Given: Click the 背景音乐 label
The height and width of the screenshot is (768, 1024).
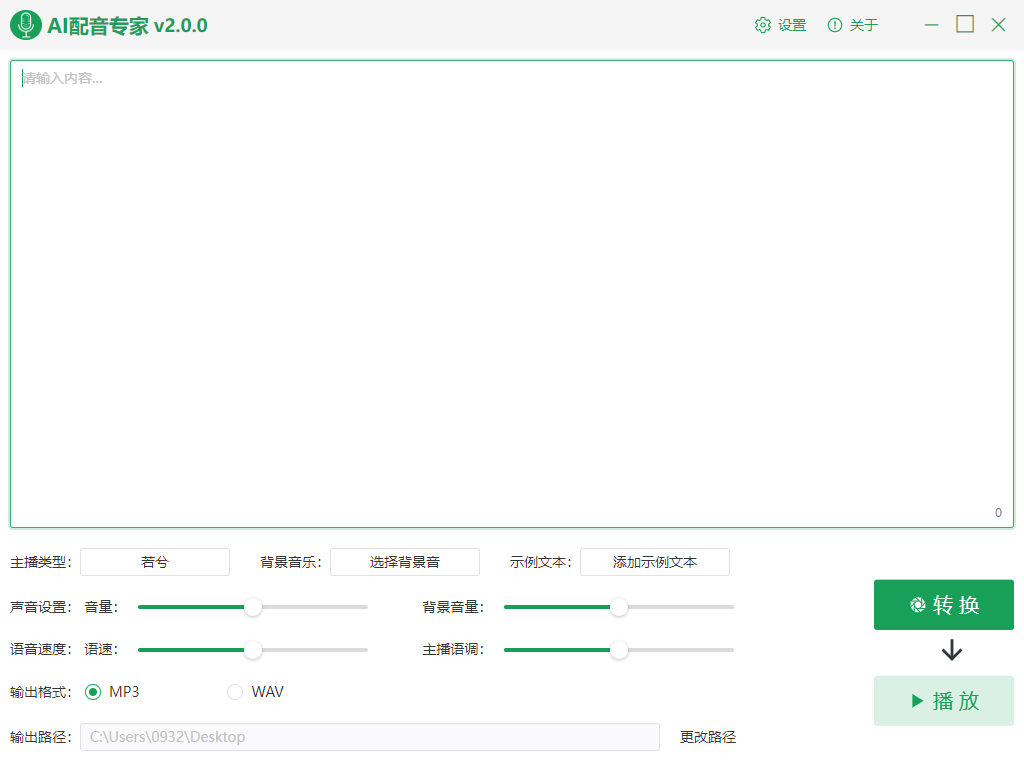Looking at the screenshot, I should coord(291,562).
